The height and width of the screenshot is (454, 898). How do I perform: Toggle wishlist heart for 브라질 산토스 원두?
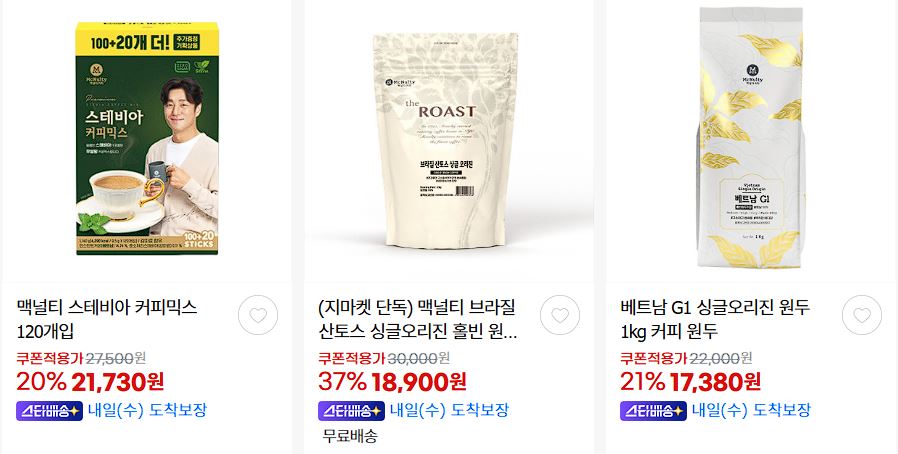click(560, 315)
